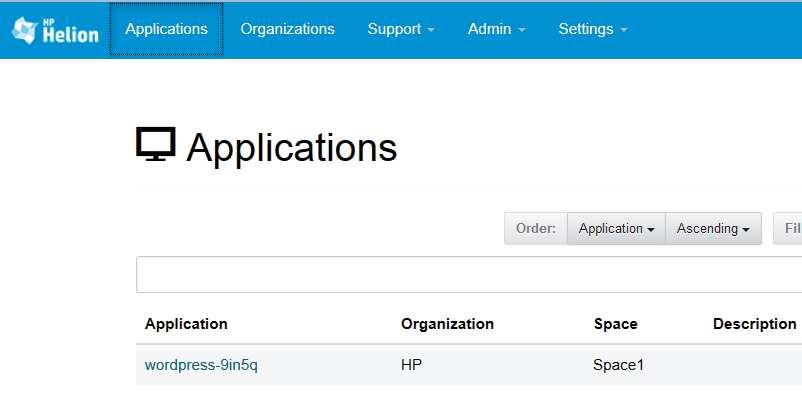This screenshot has height=403, width=802.
Task: Open the wordpress-9in5q application link
Action: (202, 365)
